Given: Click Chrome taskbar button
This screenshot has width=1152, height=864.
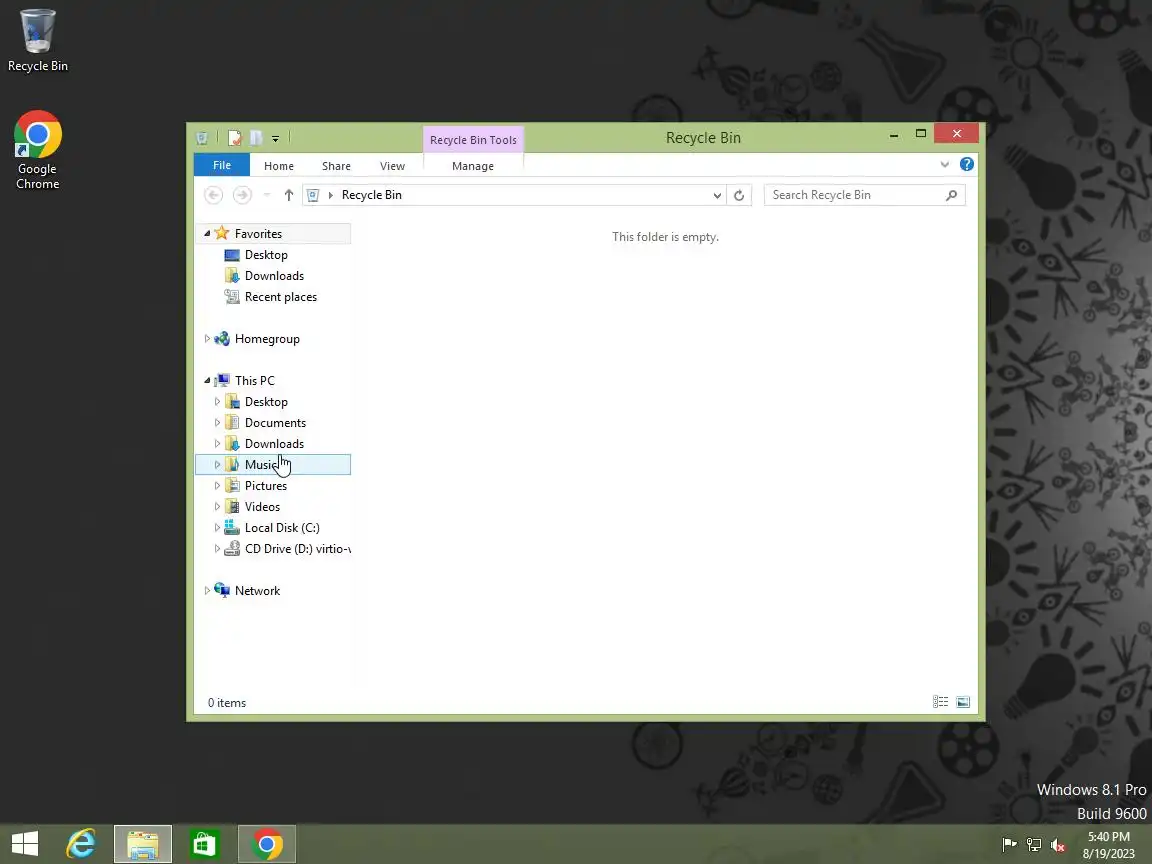Looking at the screenshot, I should [267, 845].
